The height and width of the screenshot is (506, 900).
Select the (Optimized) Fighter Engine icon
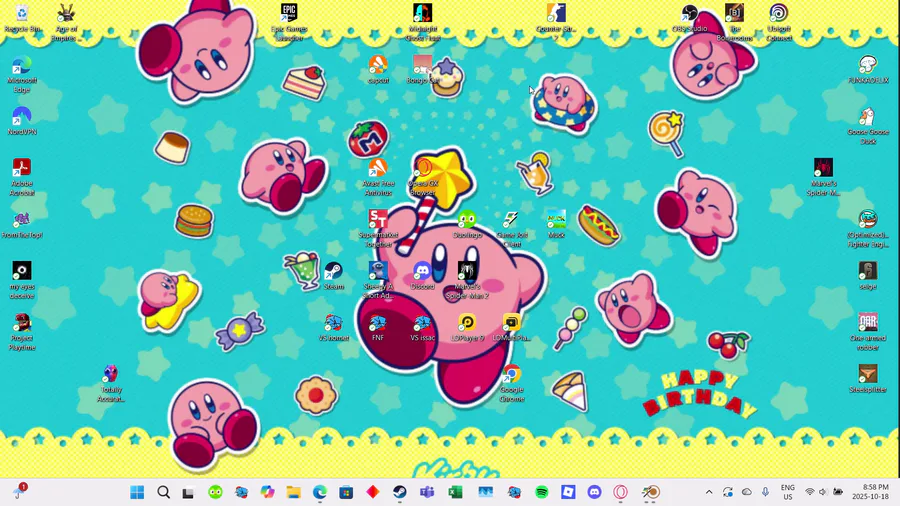point(868,229)
